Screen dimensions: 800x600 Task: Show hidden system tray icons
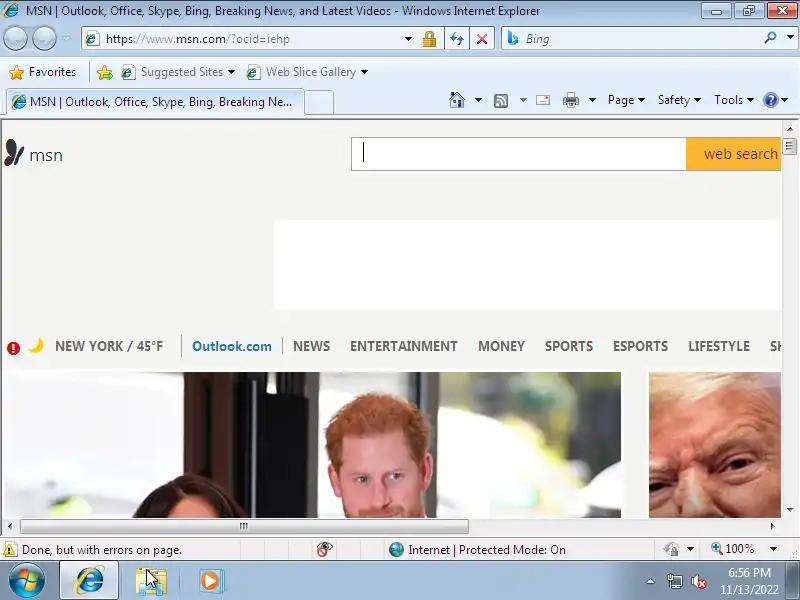coord(651,581)
